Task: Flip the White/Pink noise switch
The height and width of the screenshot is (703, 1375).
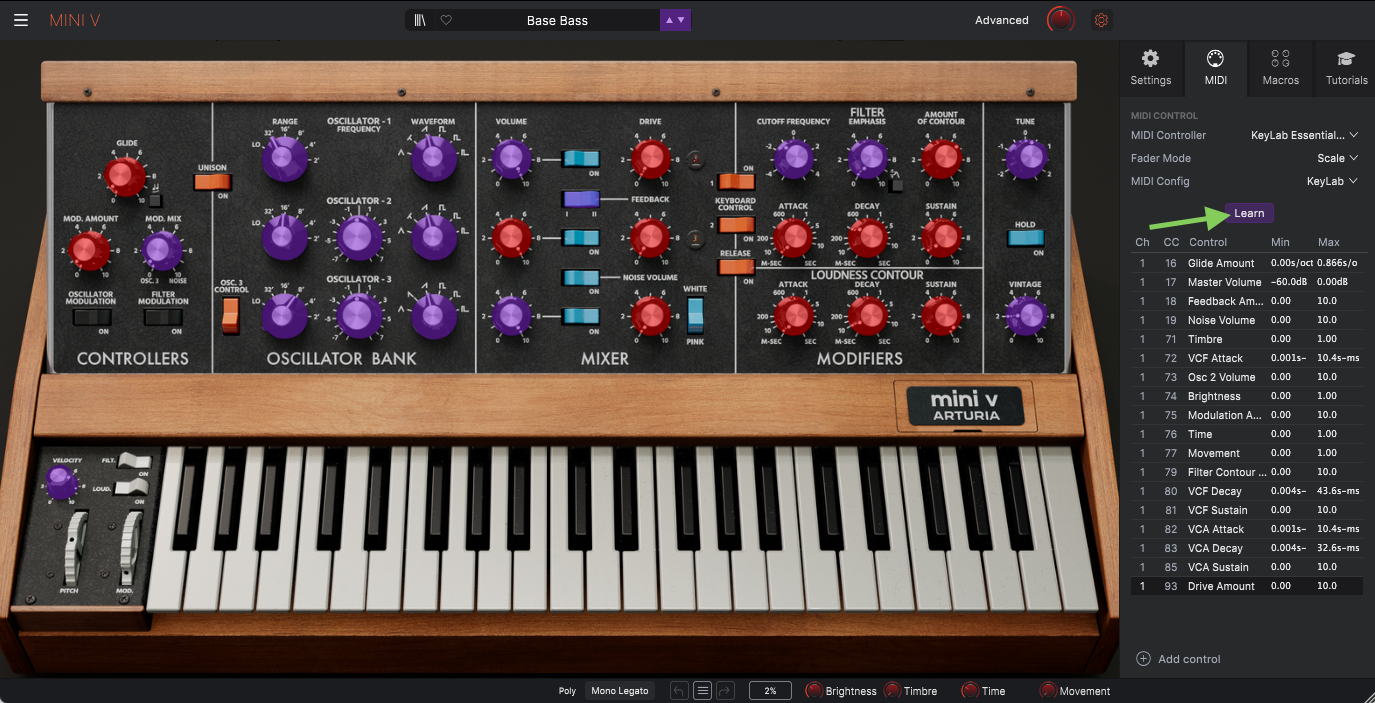Action: pos(695,315)
